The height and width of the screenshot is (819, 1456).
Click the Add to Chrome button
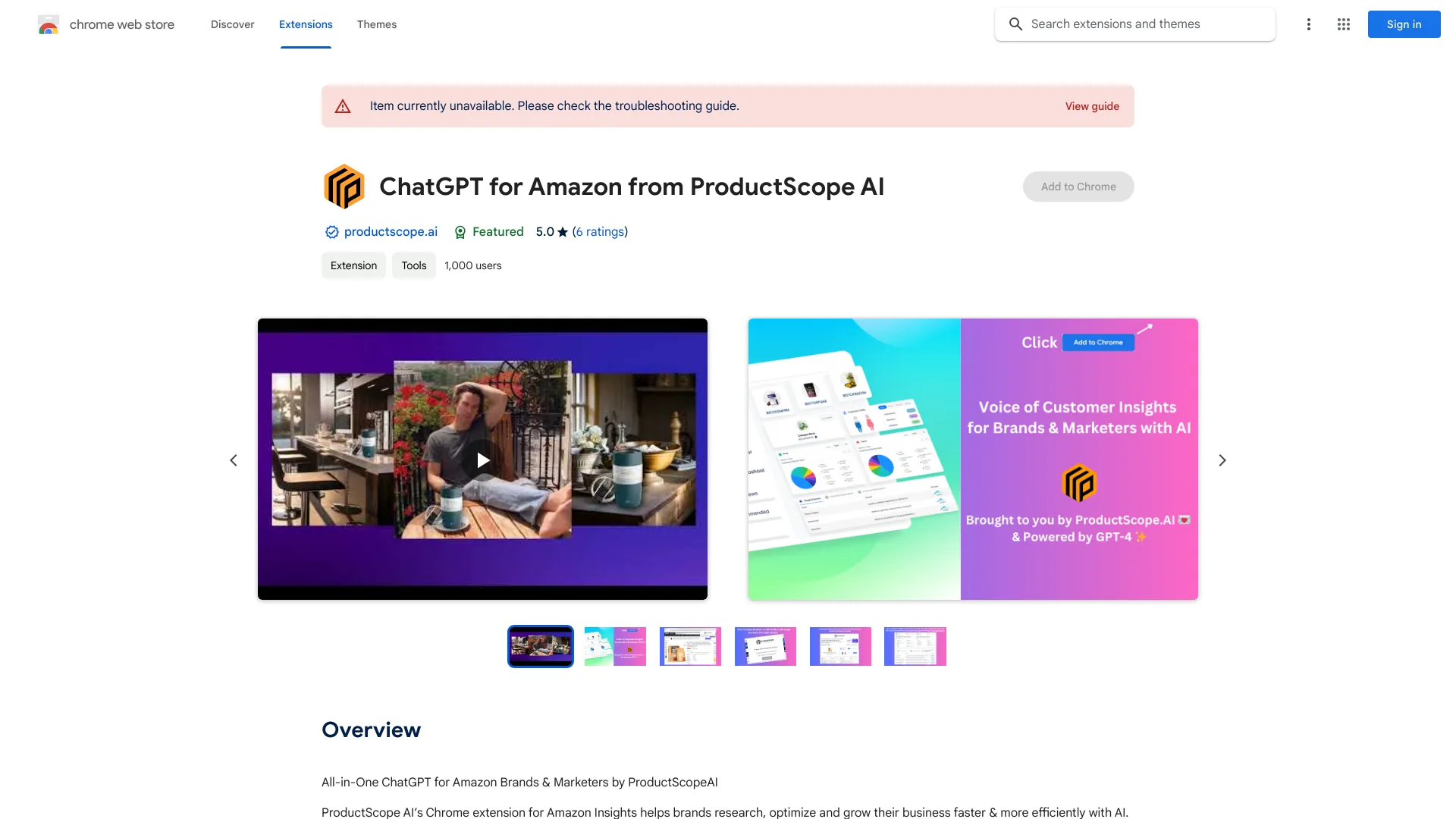[x=1078, y=186]
